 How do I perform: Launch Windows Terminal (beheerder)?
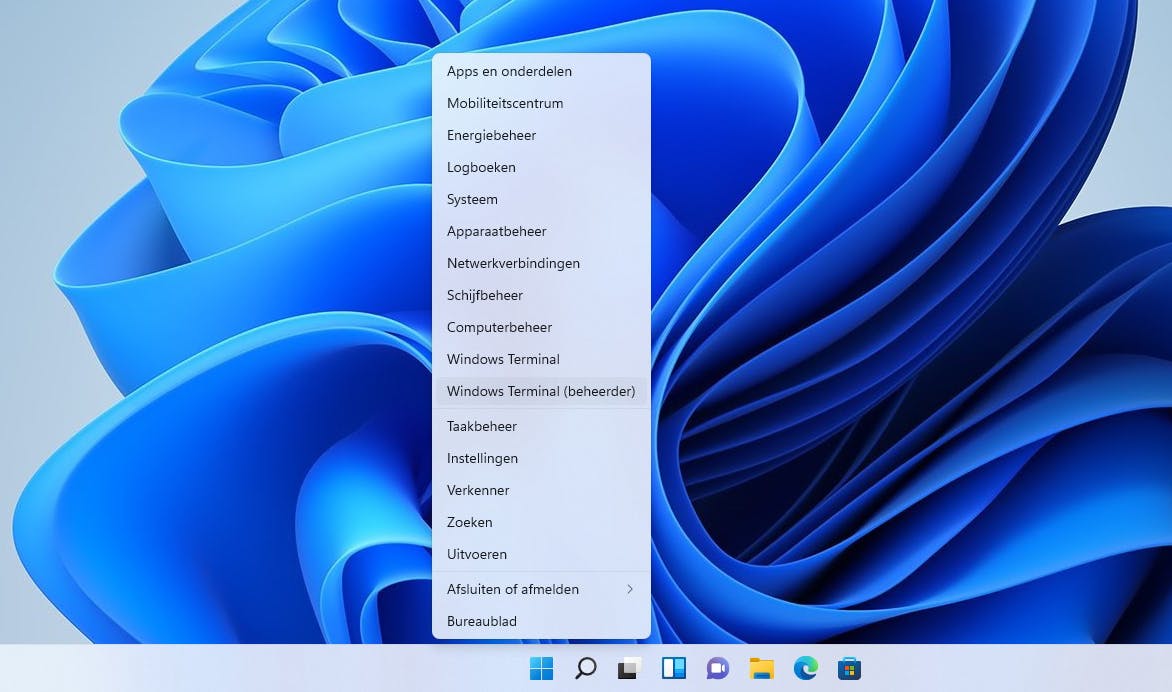[x=540, y=391]
